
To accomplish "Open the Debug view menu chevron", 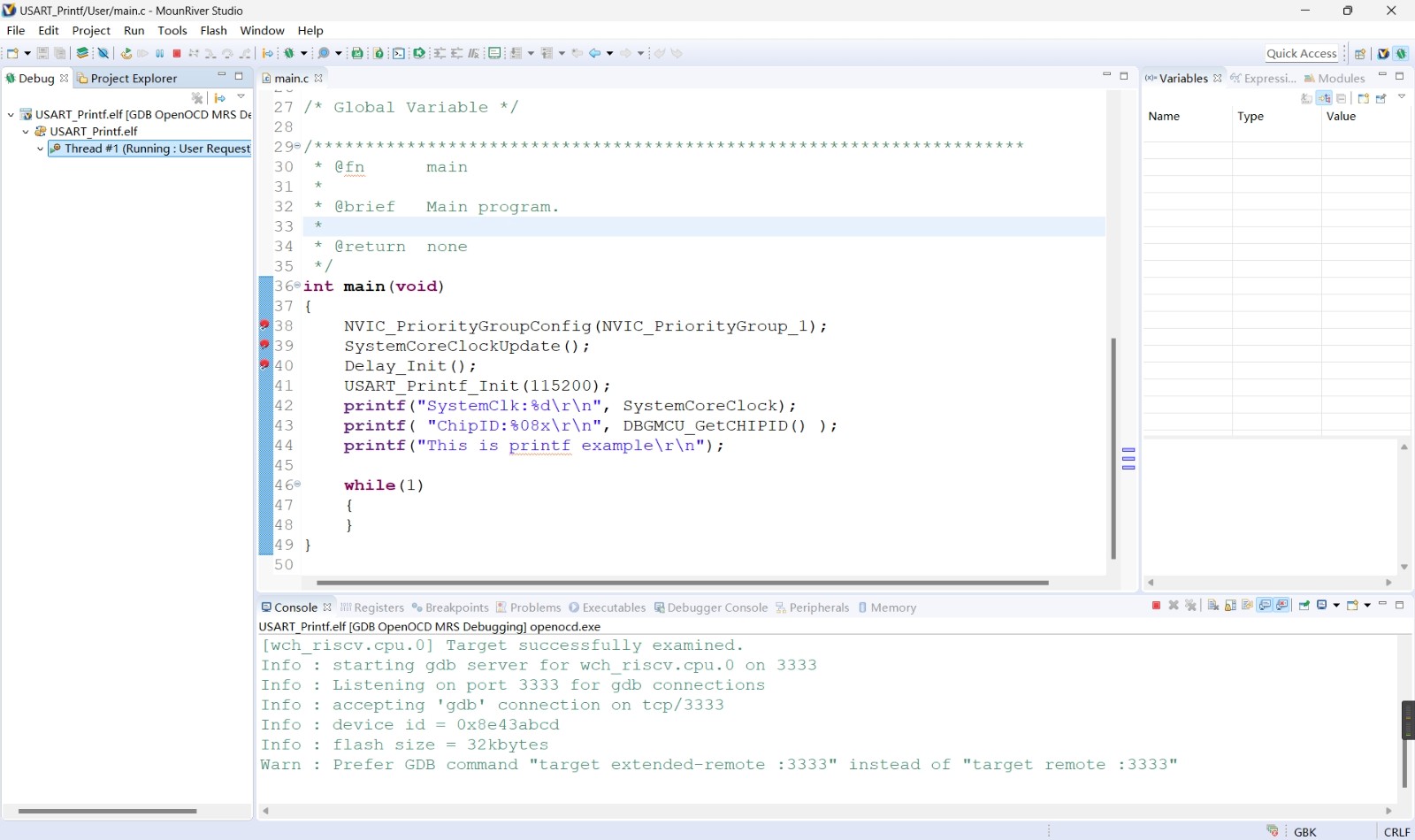I will pyautogui.click(x=241, y=96).
